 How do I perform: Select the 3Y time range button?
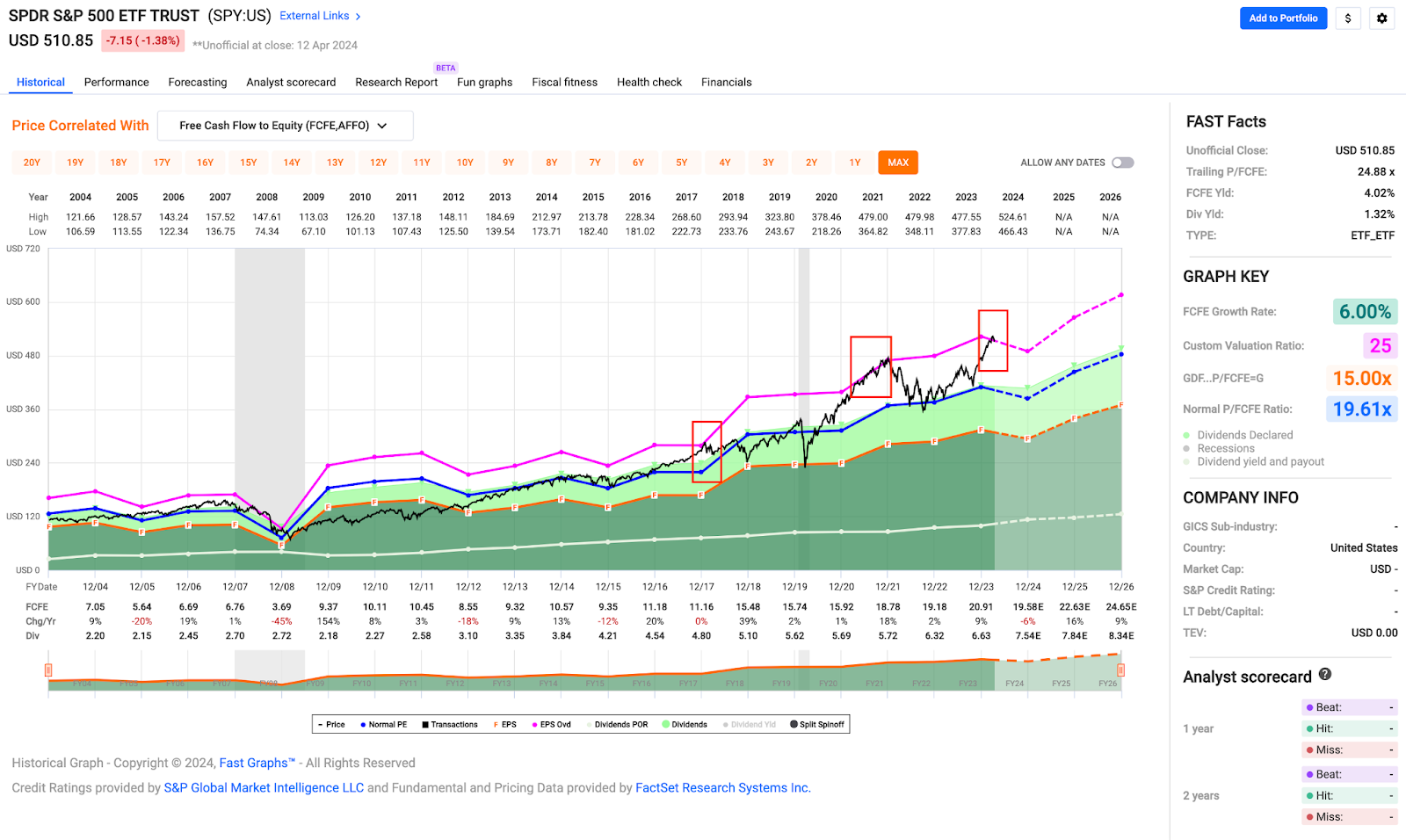(768, 163)
